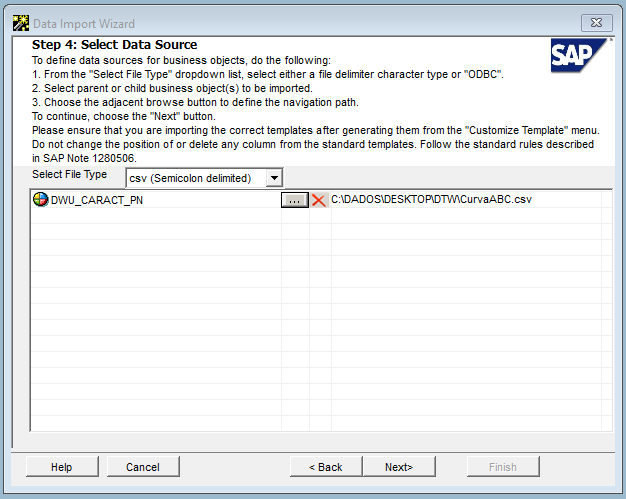Screen dimensions: 626x499
Task: Proceed with the Next> button
Action: click(399, 467)
